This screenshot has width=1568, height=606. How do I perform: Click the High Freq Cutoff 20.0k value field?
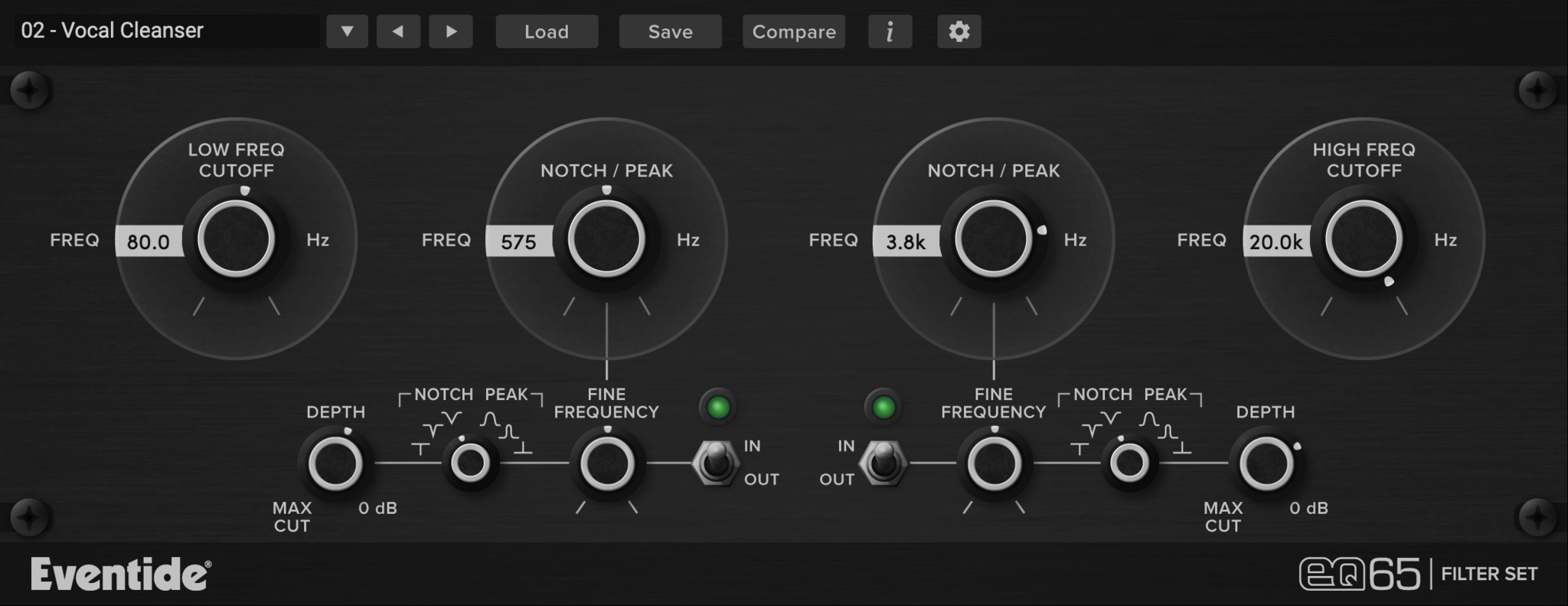tap(1276, 241)
